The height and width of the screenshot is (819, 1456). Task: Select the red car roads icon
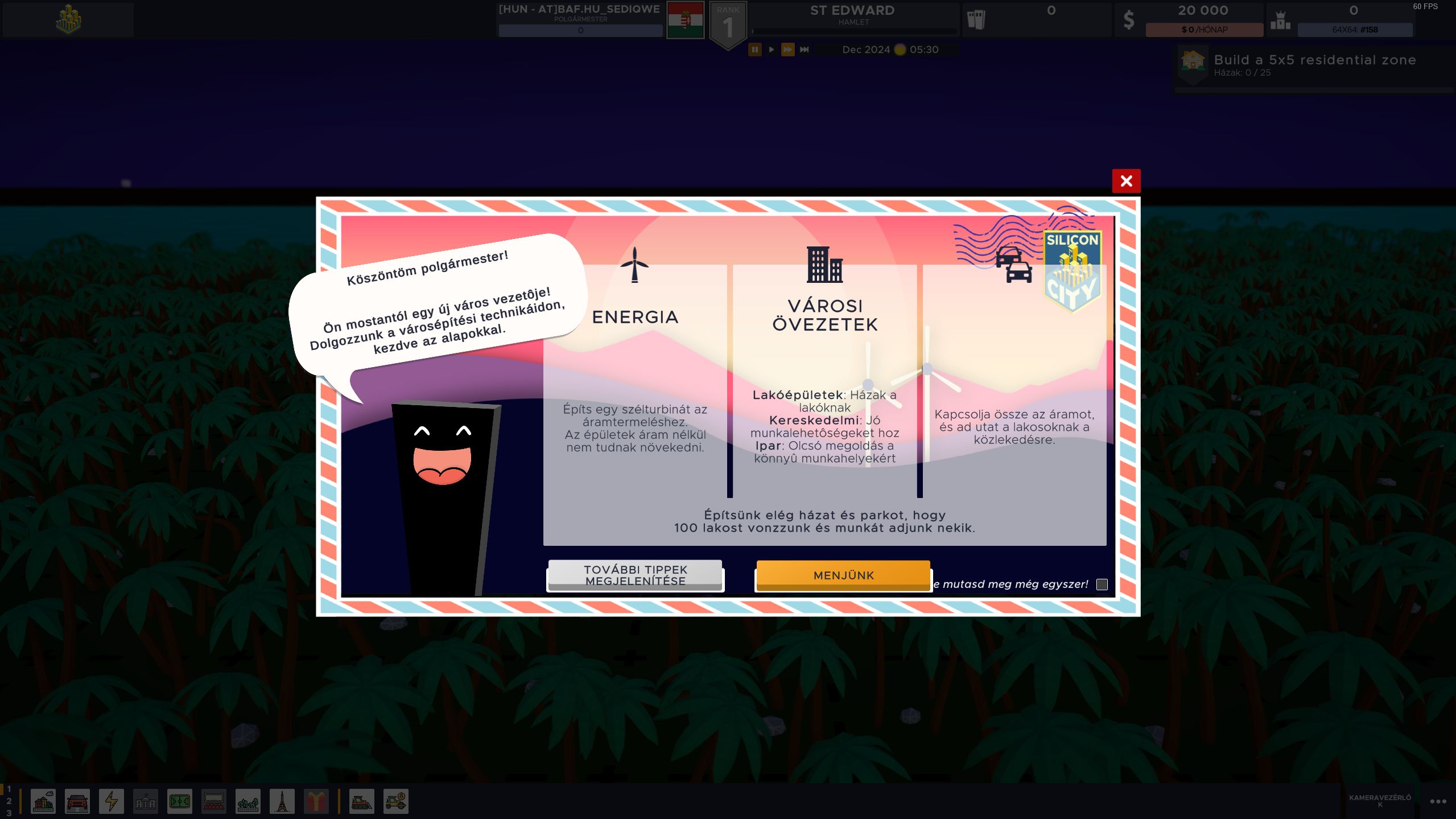pos(77,801)
